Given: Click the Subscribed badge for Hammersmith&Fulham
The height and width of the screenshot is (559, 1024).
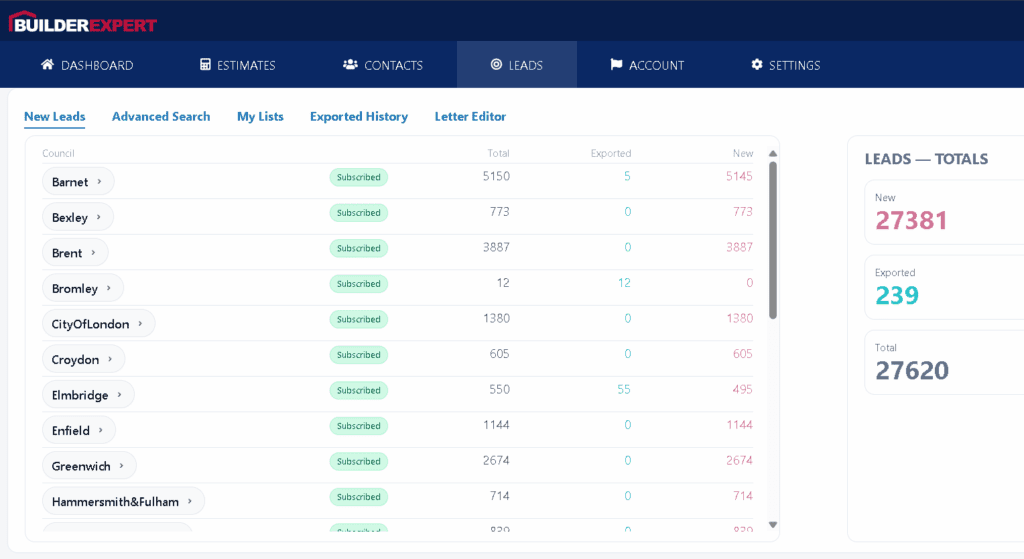Looking at the screenshot, I should [359, 497].
